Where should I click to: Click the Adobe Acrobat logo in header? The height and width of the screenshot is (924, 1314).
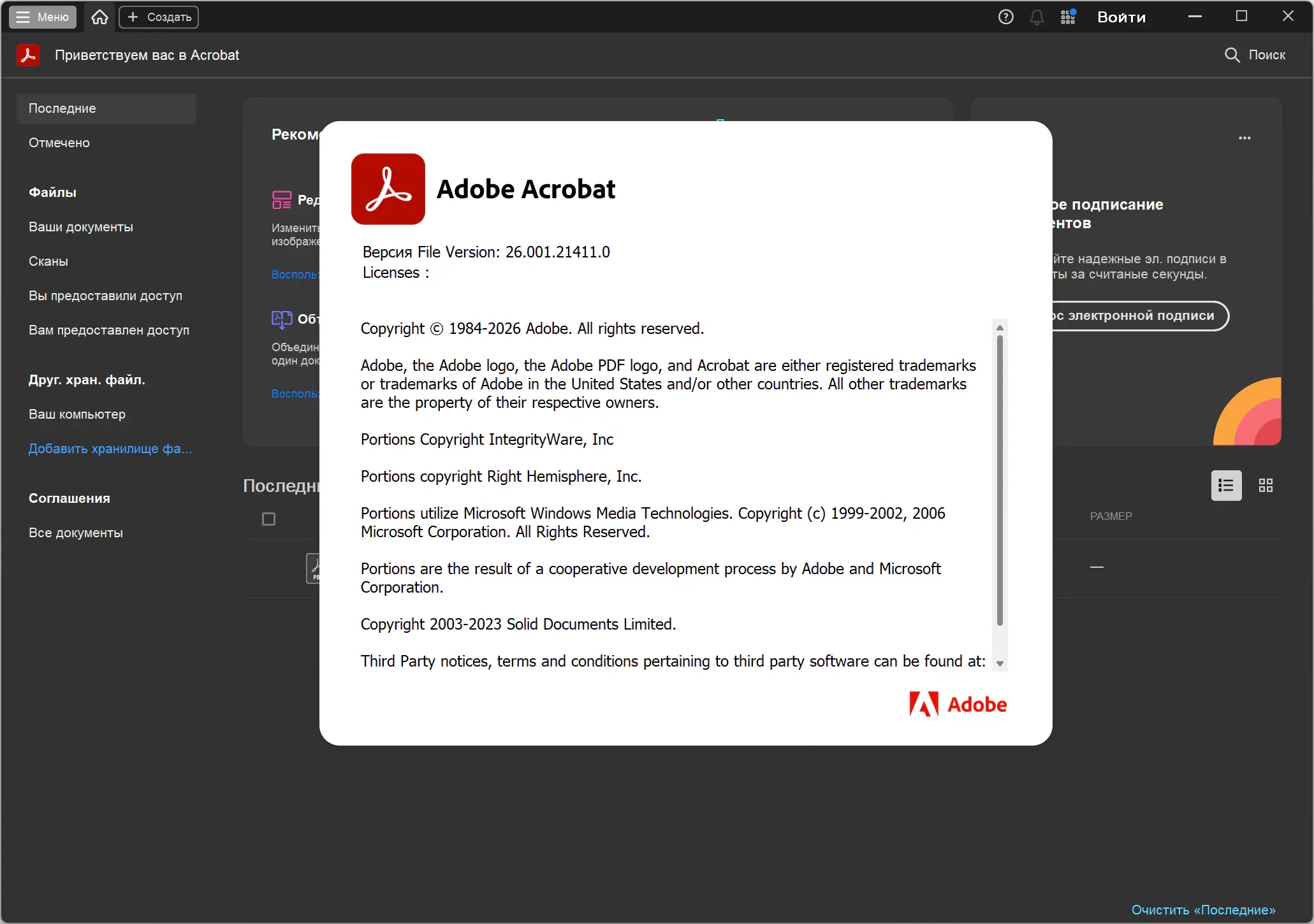(x=28, y=55)
